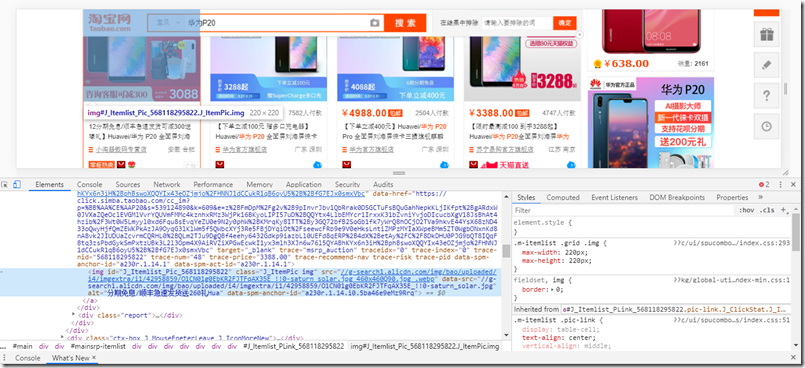The image size is (805, 368).
Task: Click the pencil feedback sidebar icon
Action: tap(766, 65)
